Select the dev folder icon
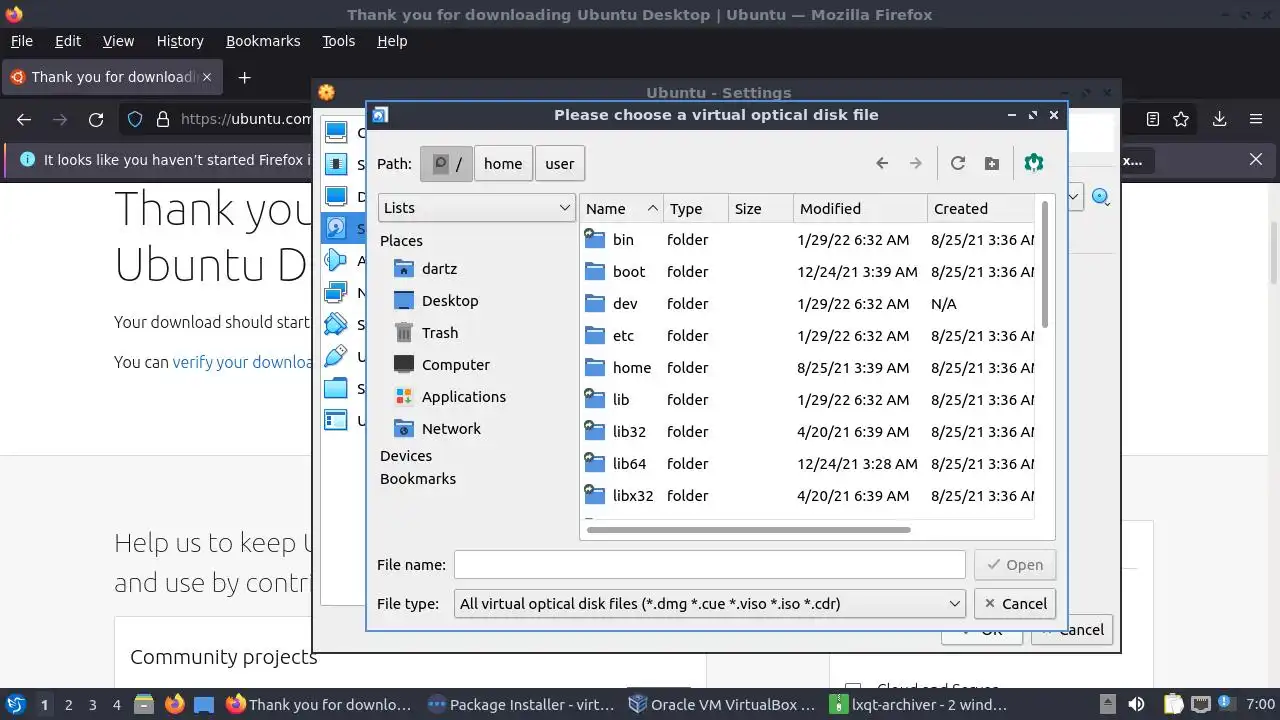This screenshot has height=720, width=1280. 595,303
